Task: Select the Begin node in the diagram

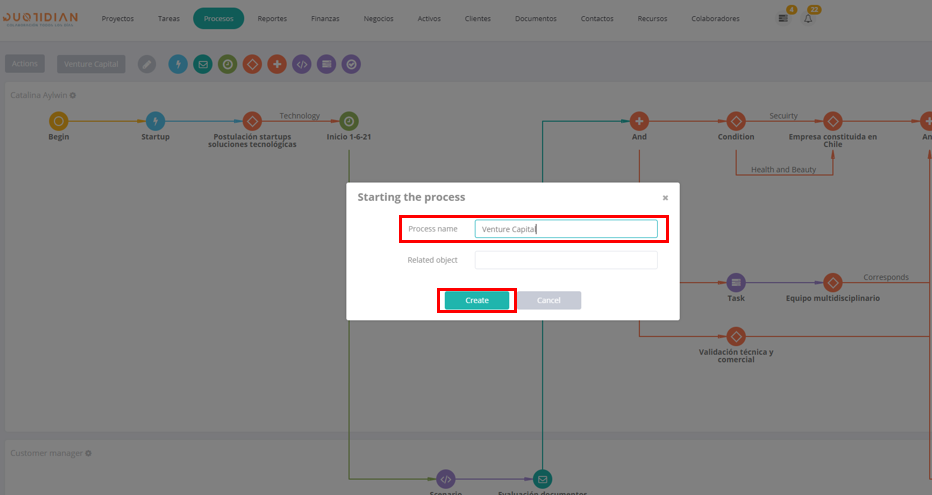Action: [59, 121]
